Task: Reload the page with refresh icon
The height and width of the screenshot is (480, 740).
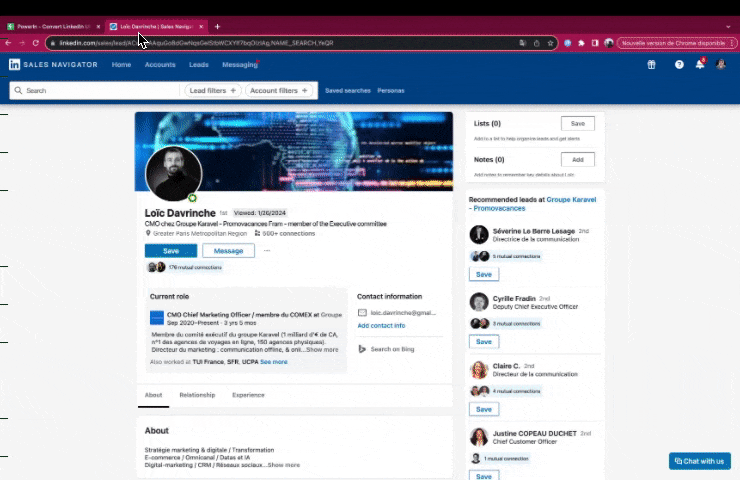Action: [36, 43]
